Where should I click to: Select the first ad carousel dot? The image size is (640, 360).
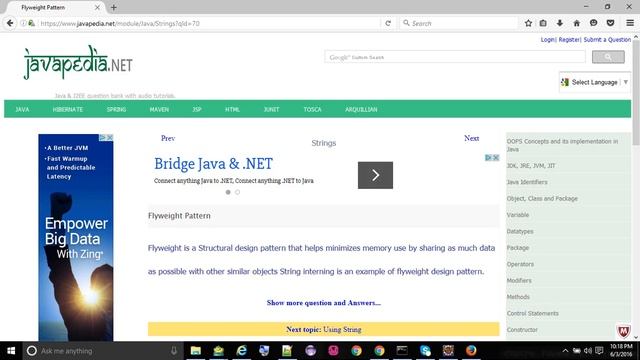click(x=228, y=192)
